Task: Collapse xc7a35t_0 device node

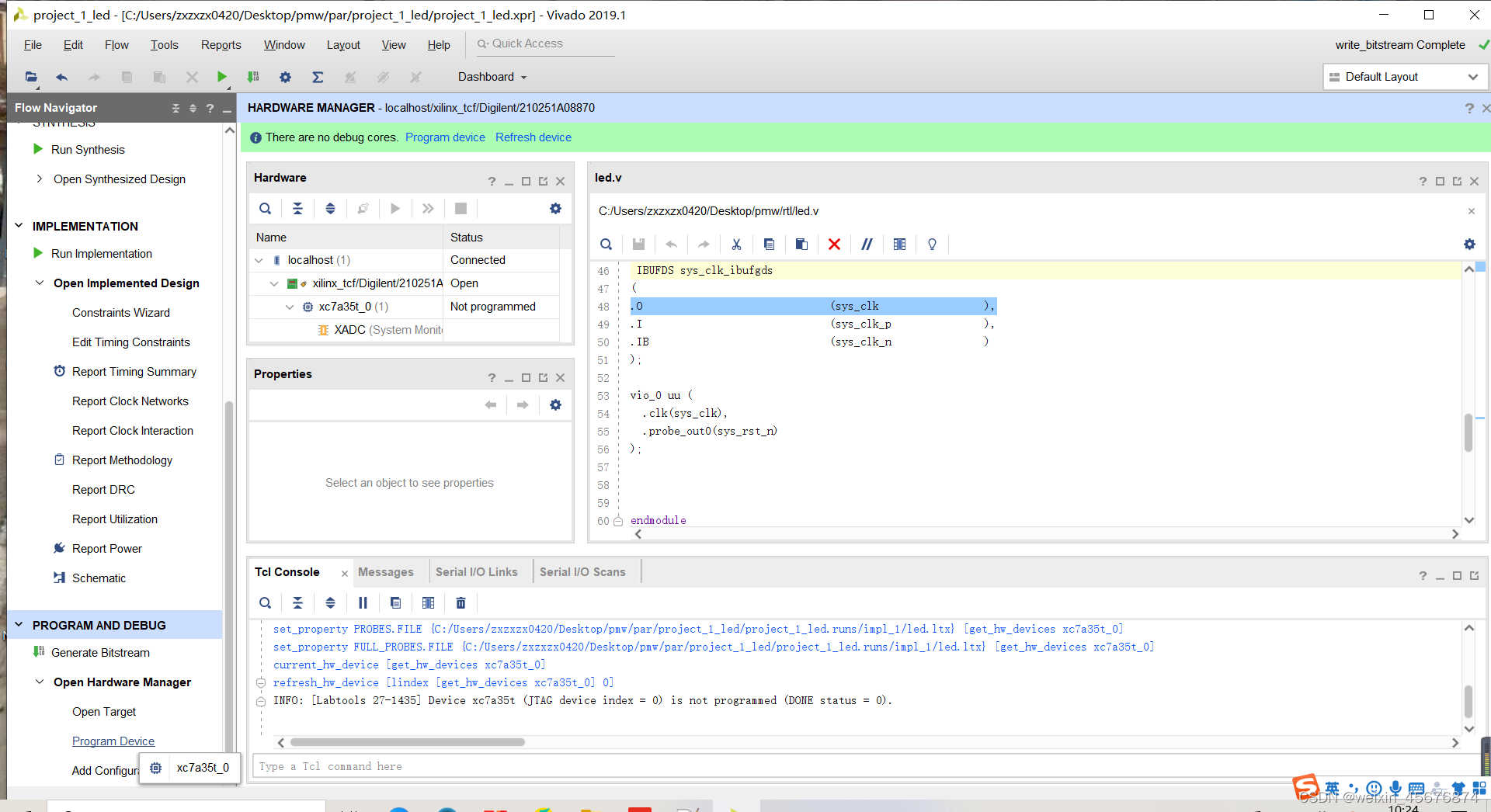Action: tap(290, 307)
